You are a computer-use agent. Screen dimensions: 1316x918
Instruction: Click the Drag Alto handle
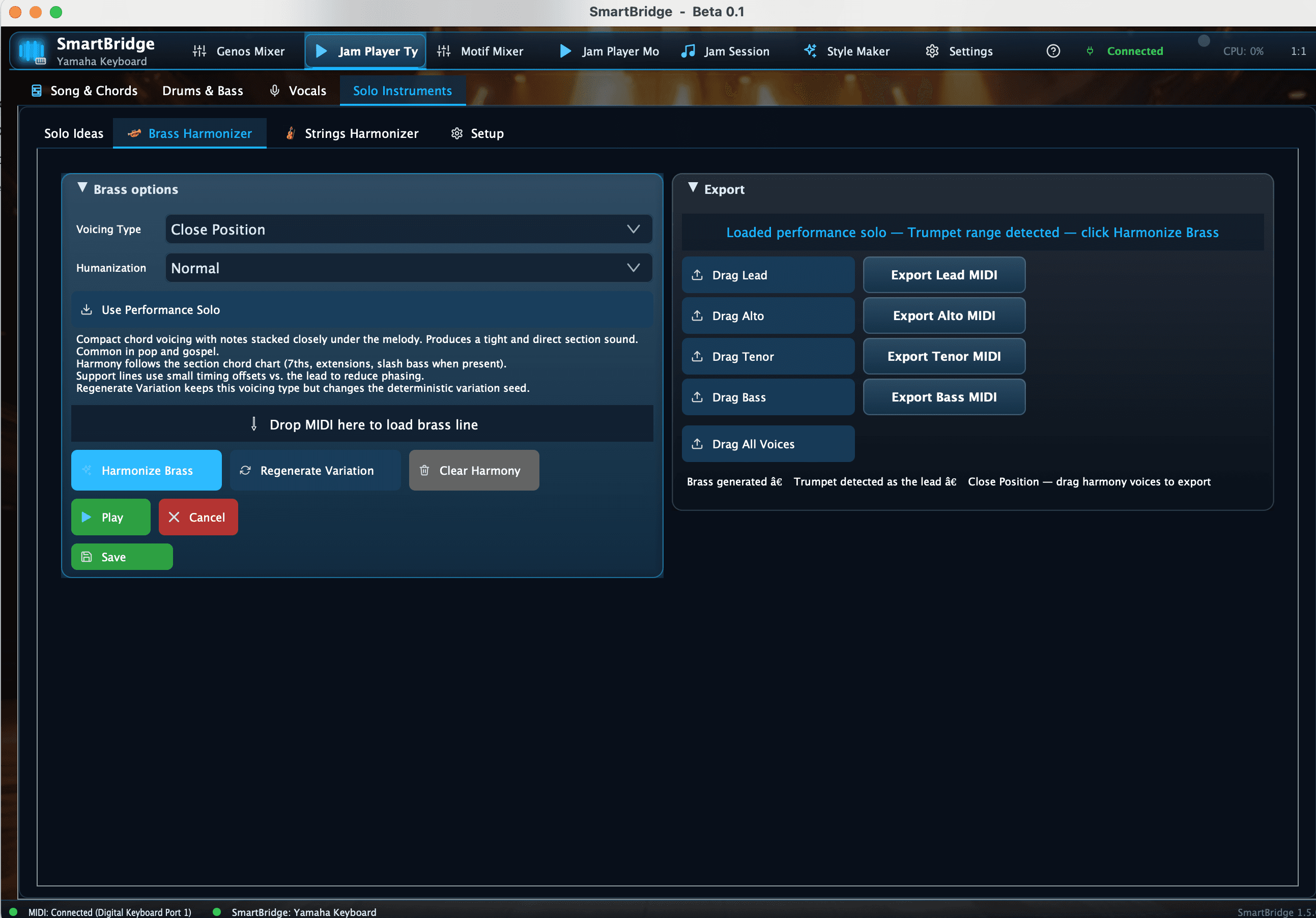(x=768, y=315)
